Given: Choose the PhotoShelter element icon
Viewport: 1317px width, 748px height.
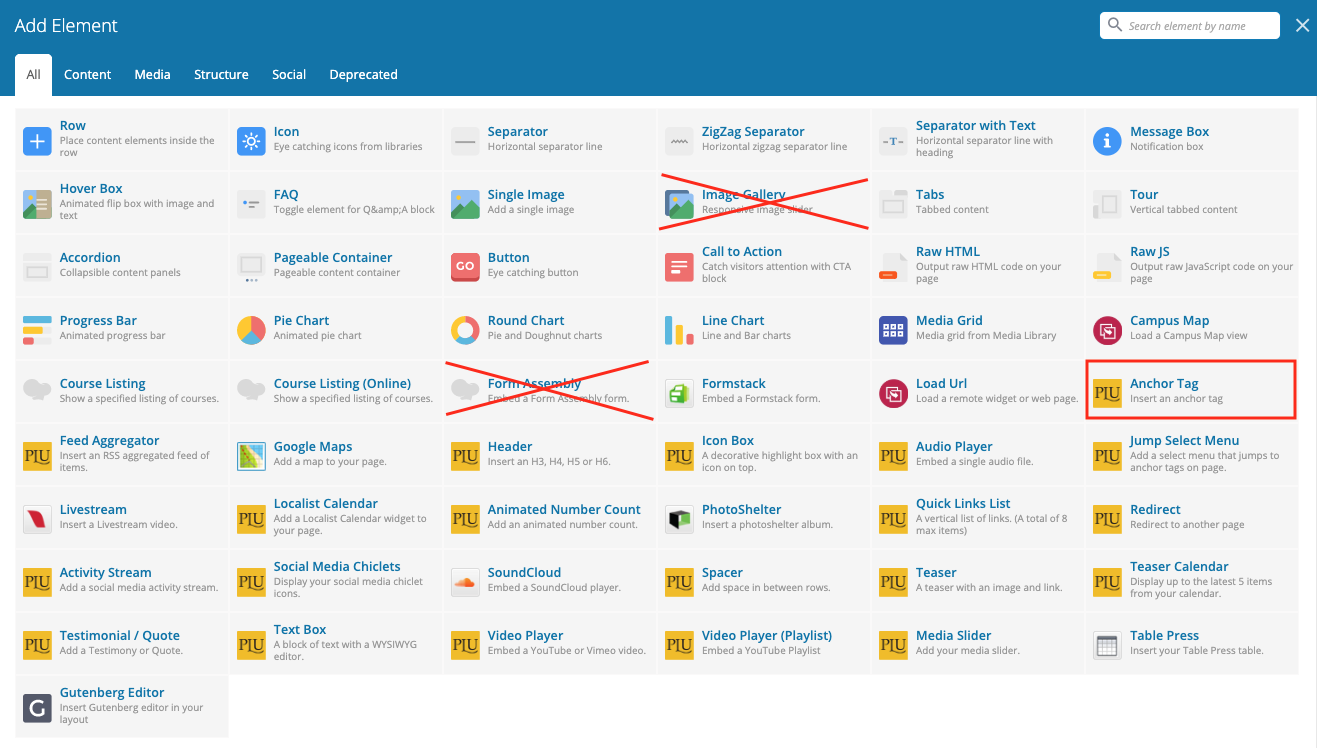Looking at the screenshot, I should (x=679, y=519).
